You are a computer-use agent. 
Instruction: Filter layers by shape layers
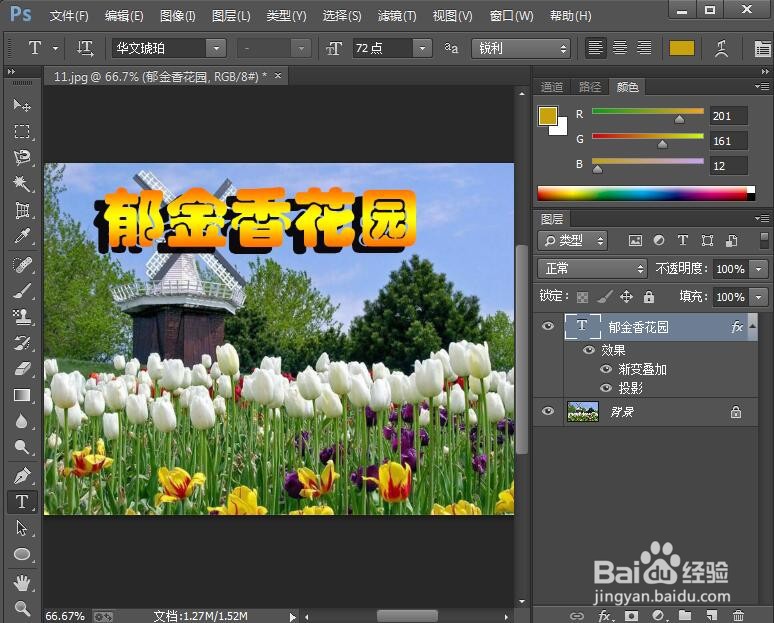pyautogui.click(x=707, y=240)
